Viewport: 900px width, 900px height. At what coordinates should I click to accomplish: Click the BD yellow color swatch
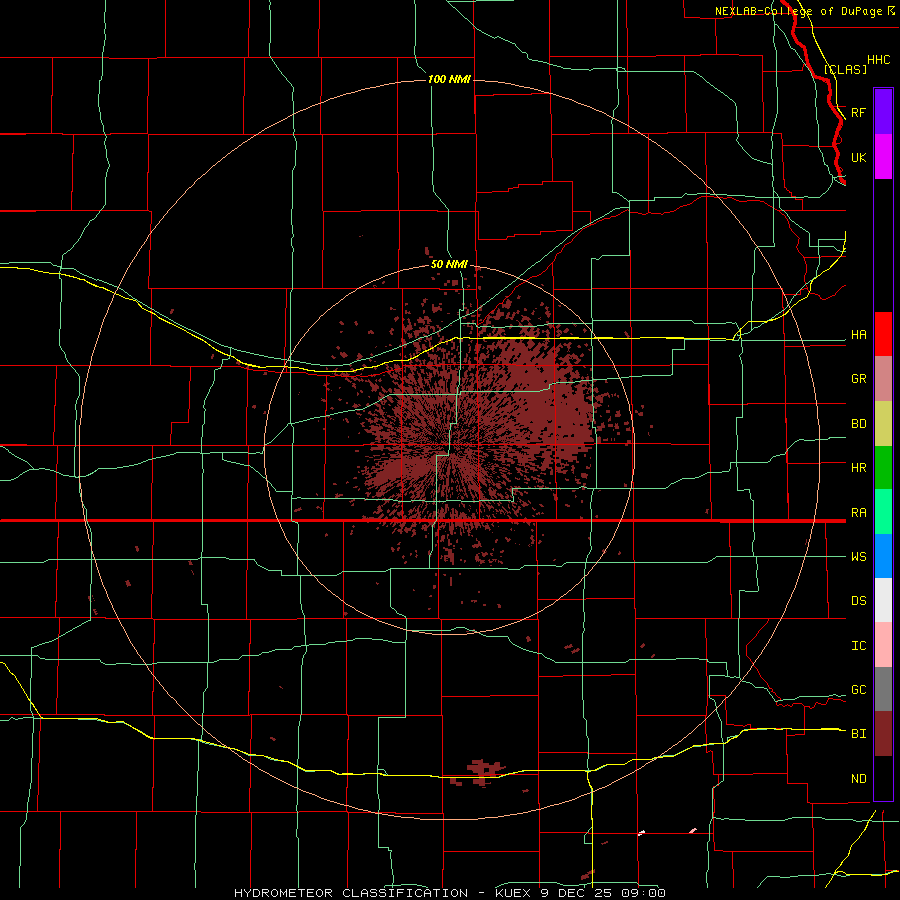point(883,424)
